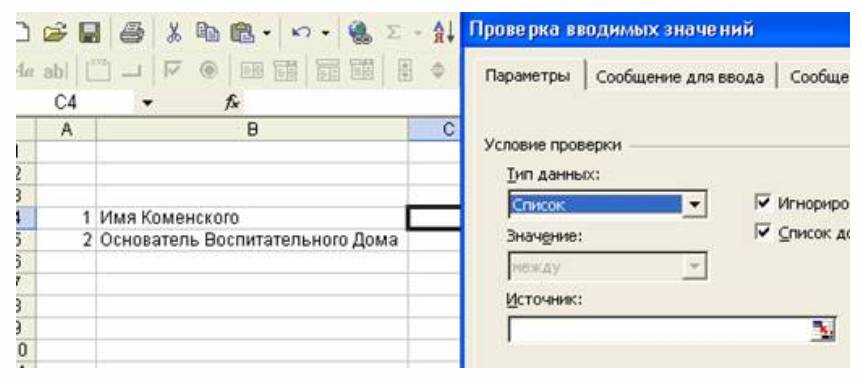This screenshot has width=862, height=381.
Task: Click the Paste clipboard icon
Action: (241, 33)
